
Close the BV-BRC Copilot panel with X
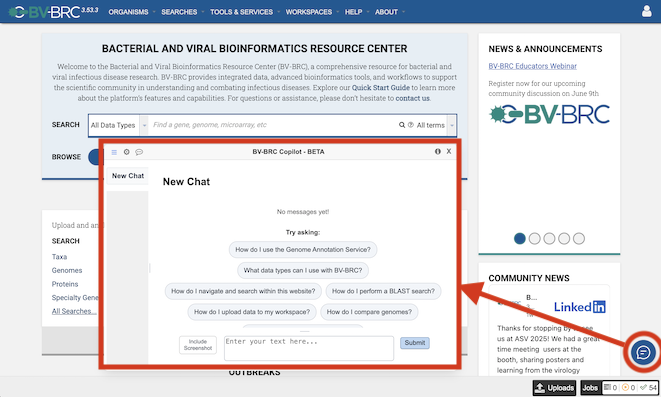[x=449, y=151]
